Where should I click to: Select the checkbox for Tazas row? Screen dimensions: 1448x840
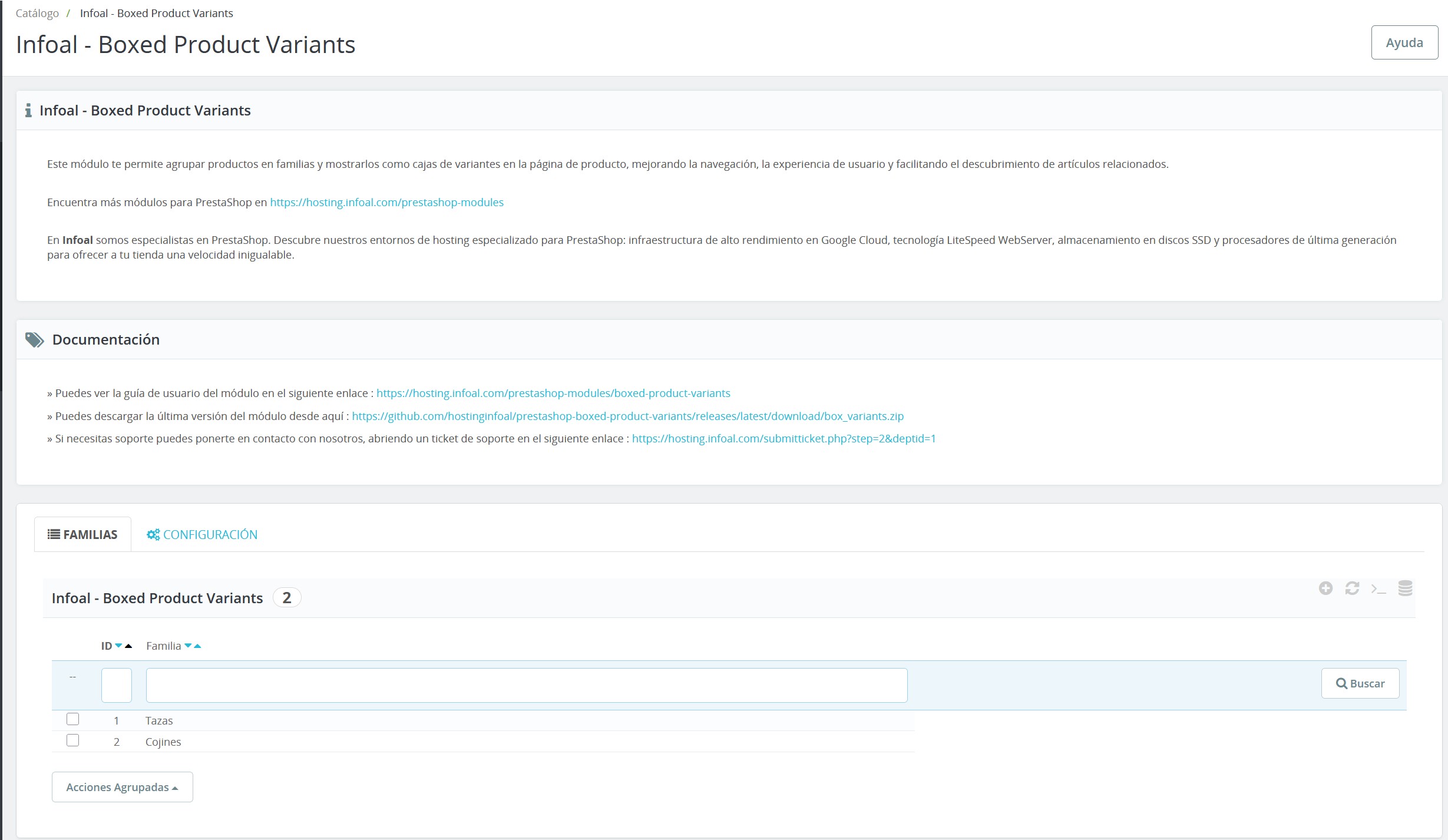coord(72,719)
